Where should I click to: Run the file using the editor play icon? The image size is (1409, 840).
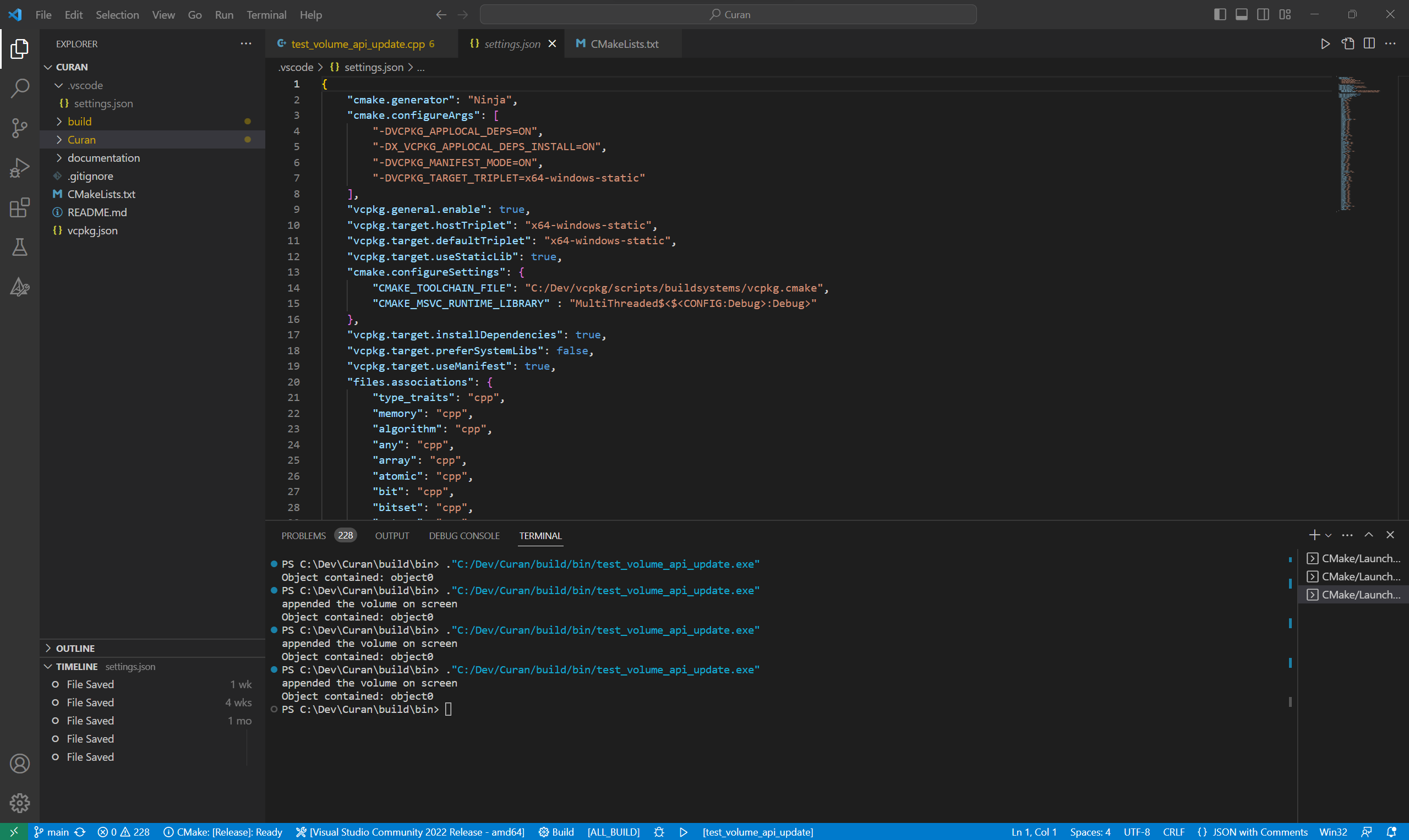pos(1325,43)
